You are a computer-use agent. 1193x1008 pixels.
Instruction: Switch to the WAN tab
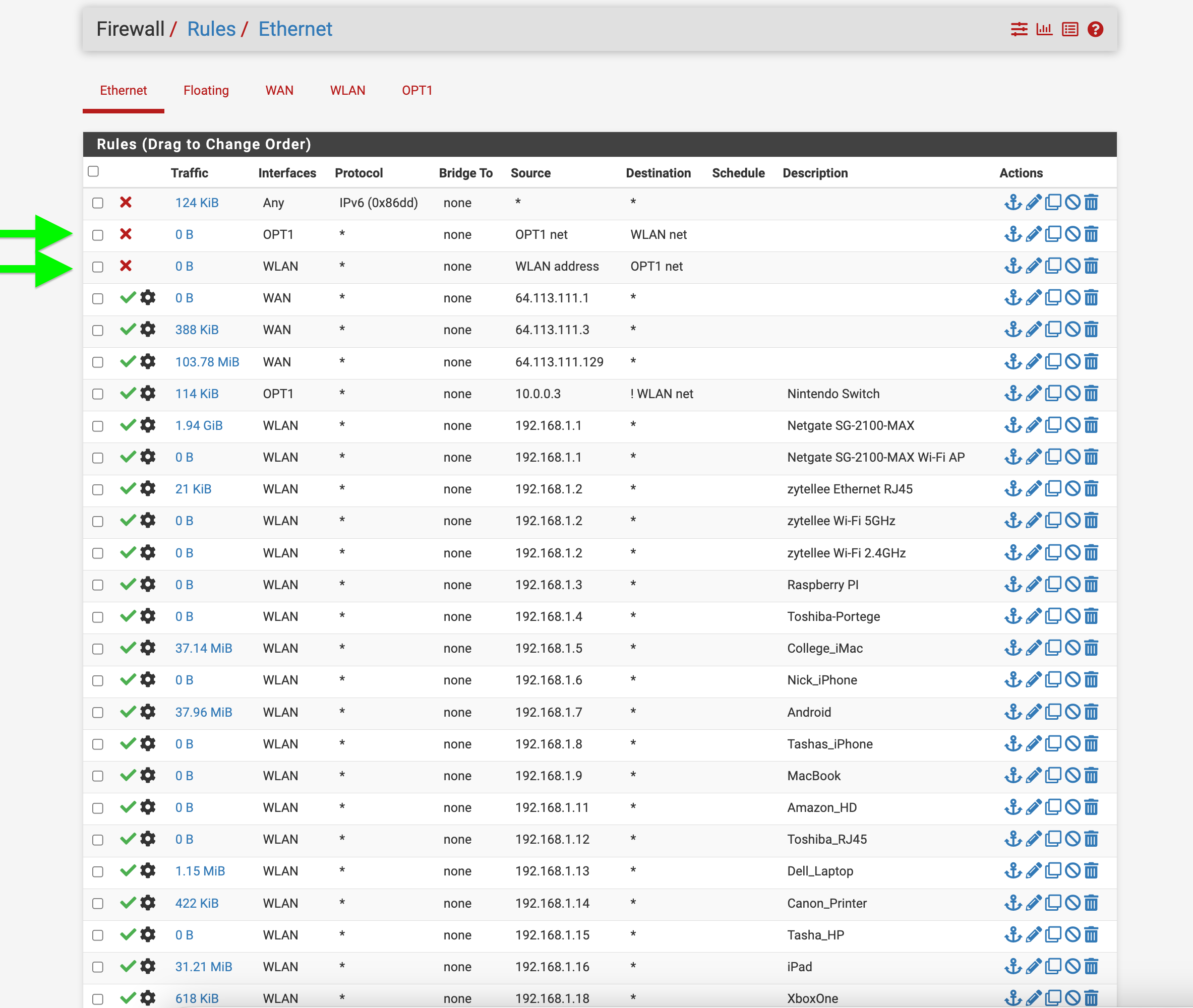(x=279, y=90)
